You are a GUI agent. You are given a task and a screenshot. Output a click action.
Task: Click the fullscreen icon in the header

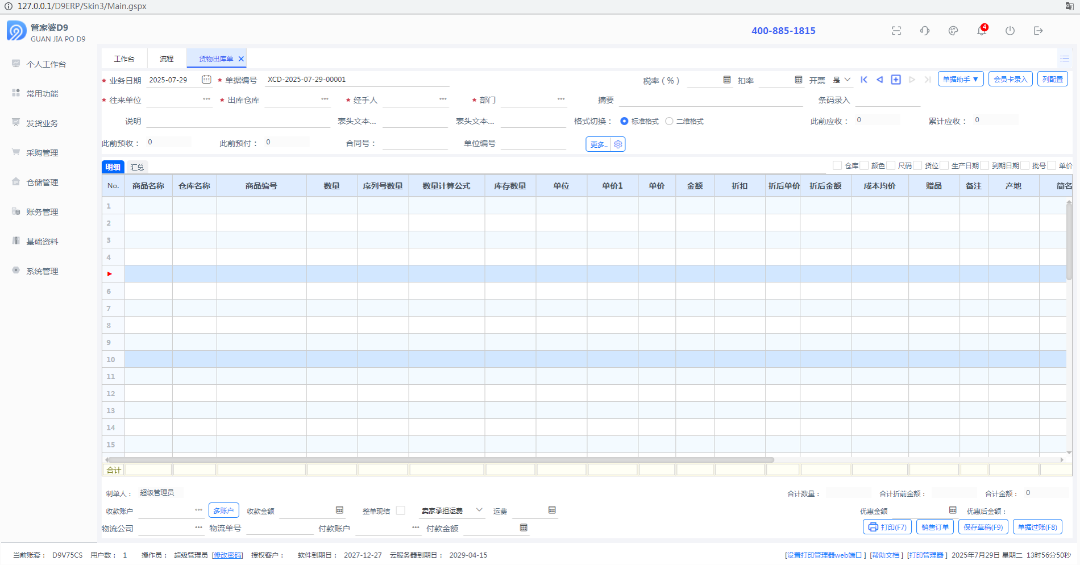click(x=896, y=30)
